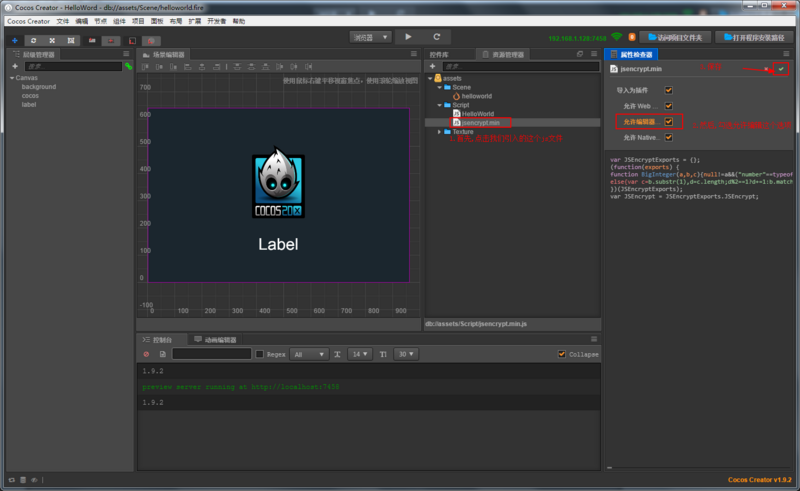Viewport: 800px width, 491px height.
Task: Click the small red cancel X in inspector
Action: pos(766,69)
